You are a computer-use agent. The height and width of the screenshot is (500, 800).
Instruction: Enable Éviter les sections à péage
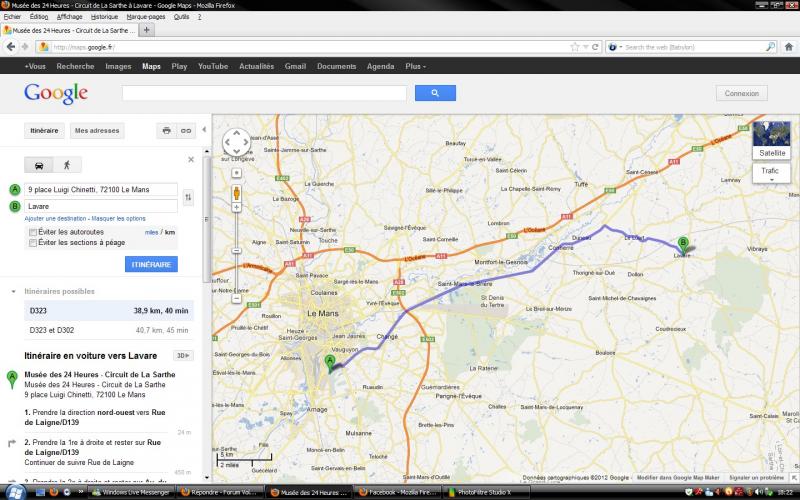(33, 243)
